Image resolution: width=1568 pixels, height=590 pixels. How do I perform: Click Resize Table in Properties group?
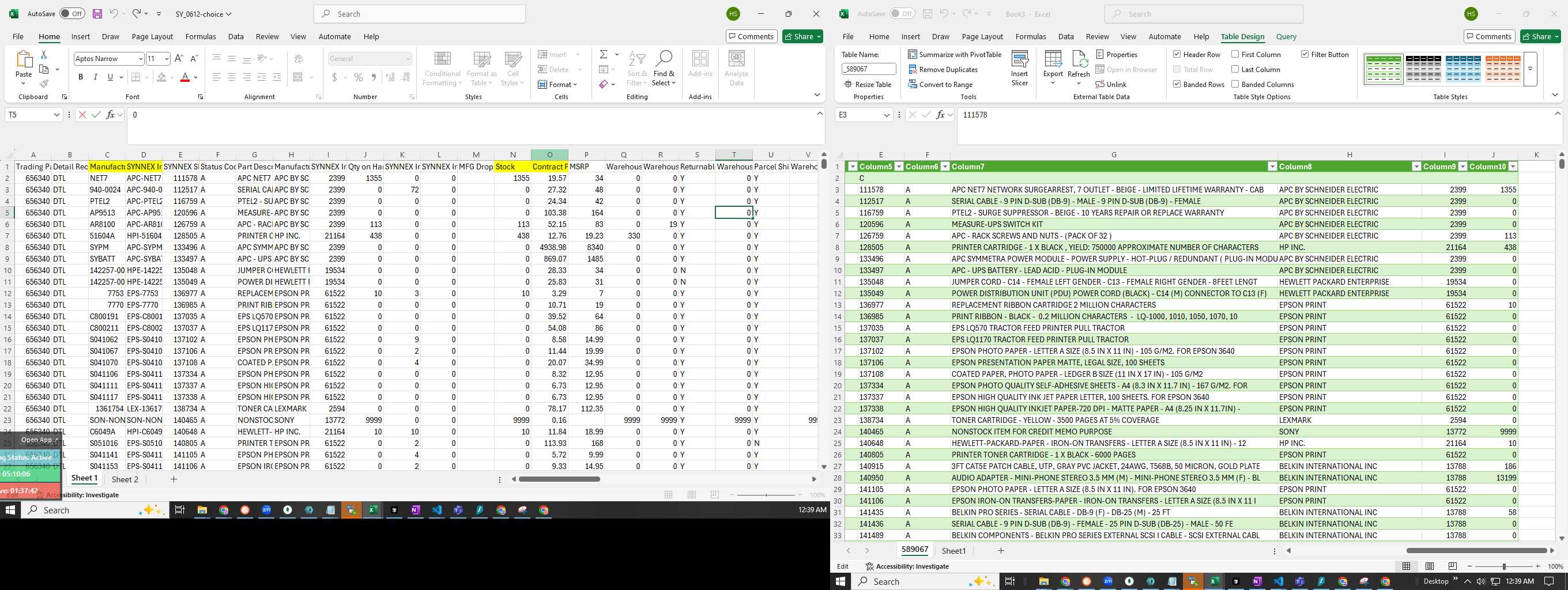(868, 85)
